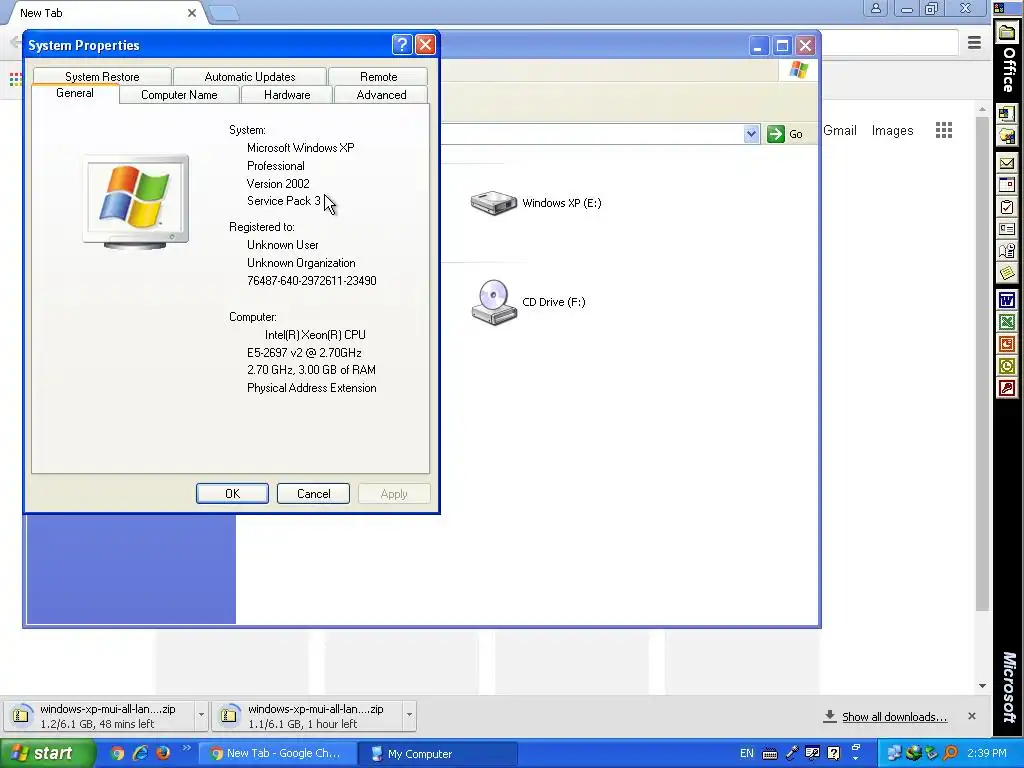Switch to the Computer Name tab
1024x768 pixels.
point(179,95)
